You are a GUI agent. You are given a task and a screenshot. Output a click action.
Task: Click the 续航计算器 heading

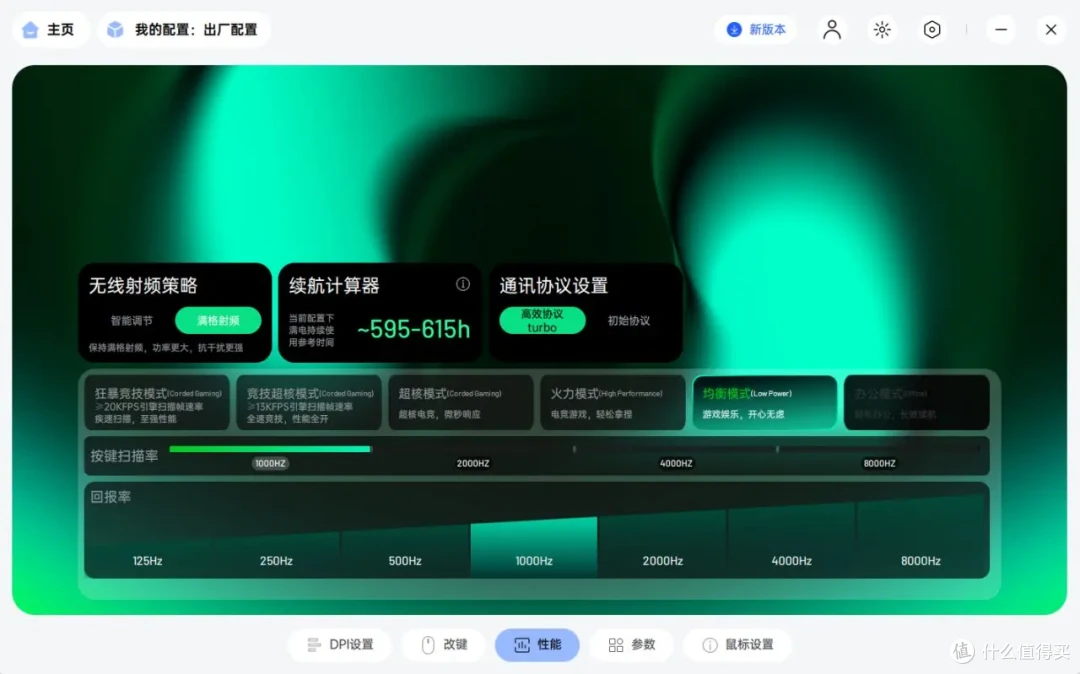click(x=334, y=285)
